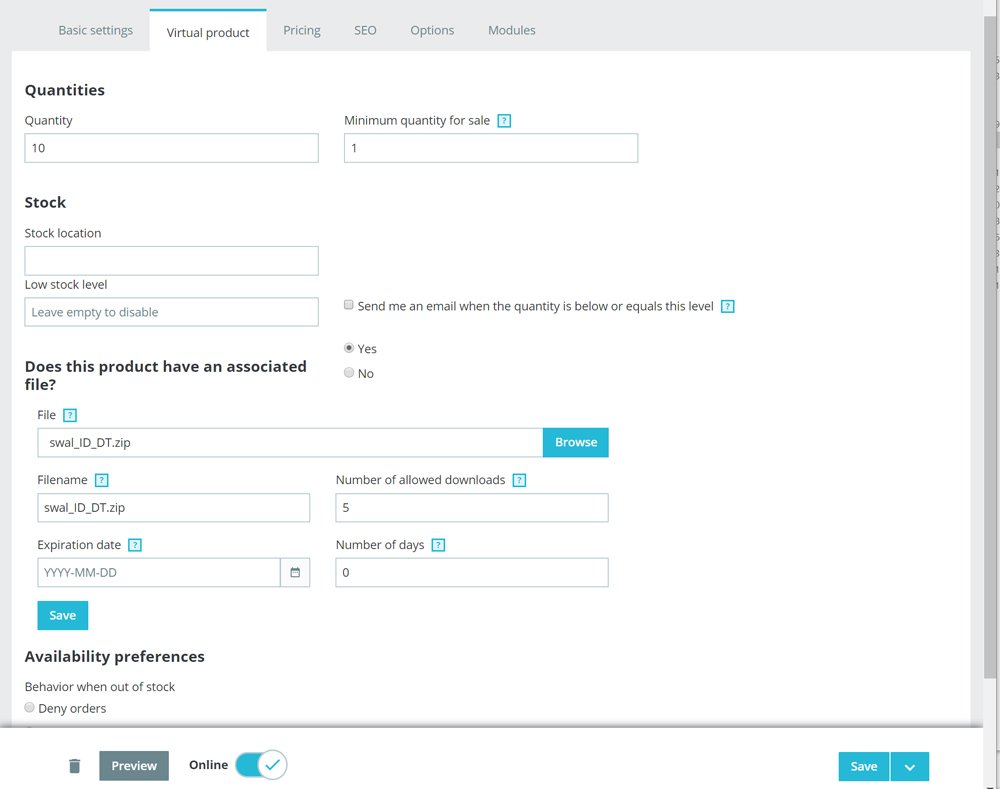Screen dimensions: 1000x789
Task: Open help for Number of allowed downloads
Action: (519, 480)
